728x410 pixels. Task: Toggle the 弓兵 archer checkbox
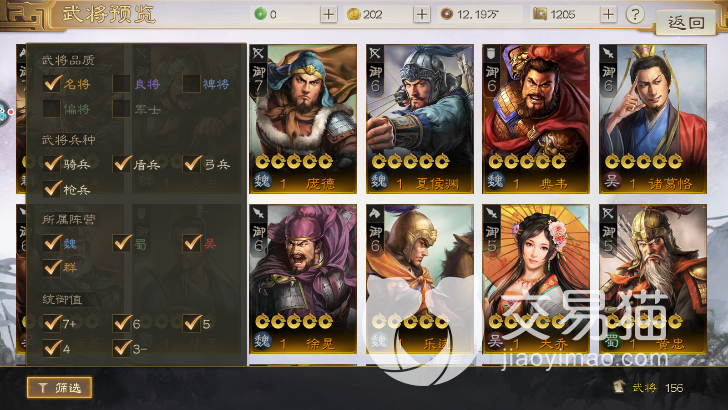[191, 164]
